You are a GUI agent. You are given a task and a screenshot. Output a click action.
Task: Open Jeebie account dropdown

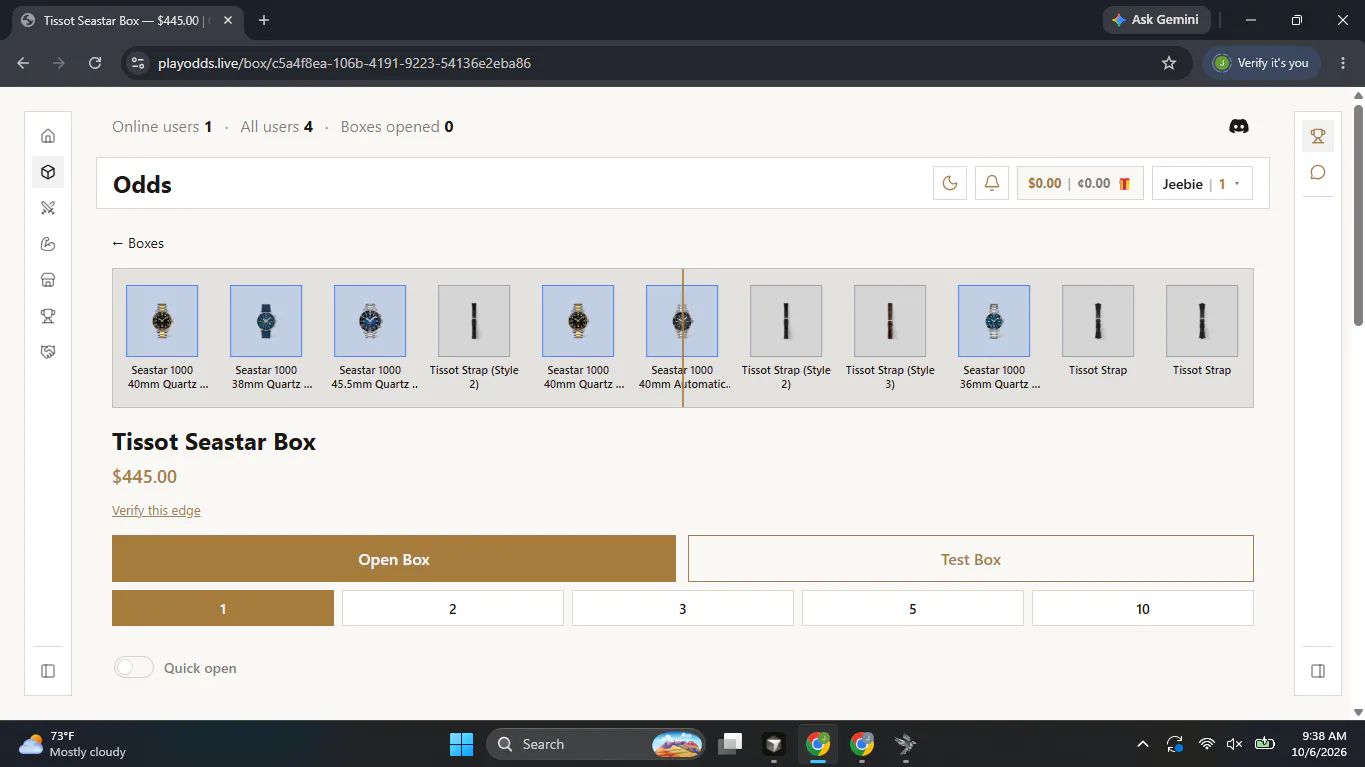(1202, 183)
